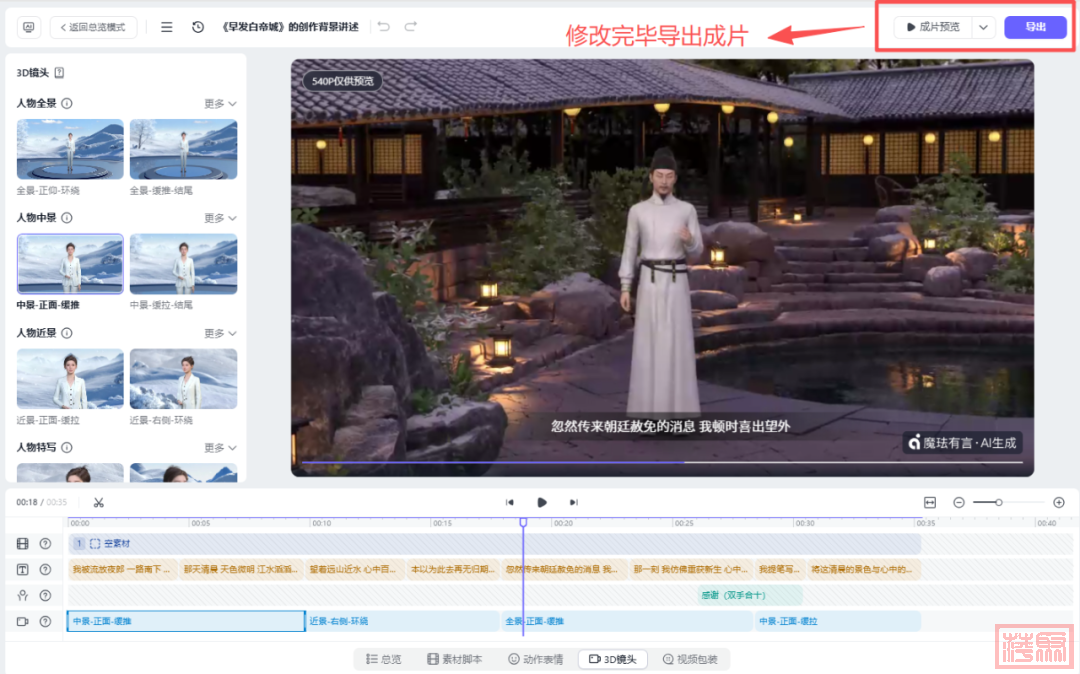Click the 导出 export button
The image size is (1080, 674).
tap(1035, 27)
